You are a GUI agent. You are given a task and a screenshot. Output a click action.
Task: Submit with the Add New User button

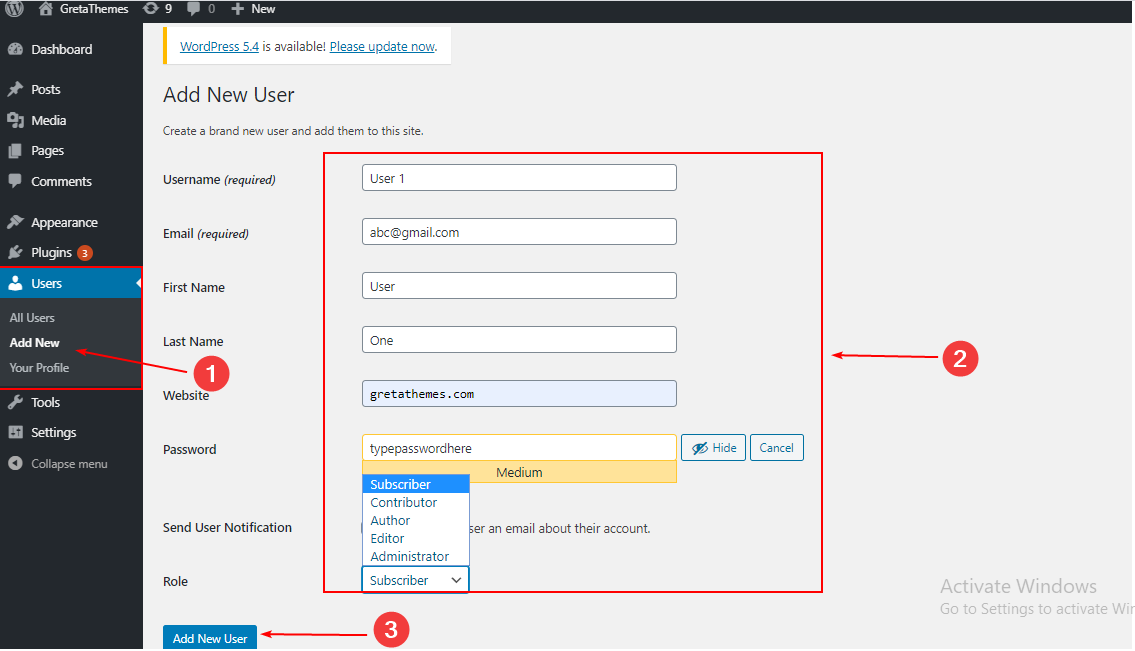[x=209, y=637]
